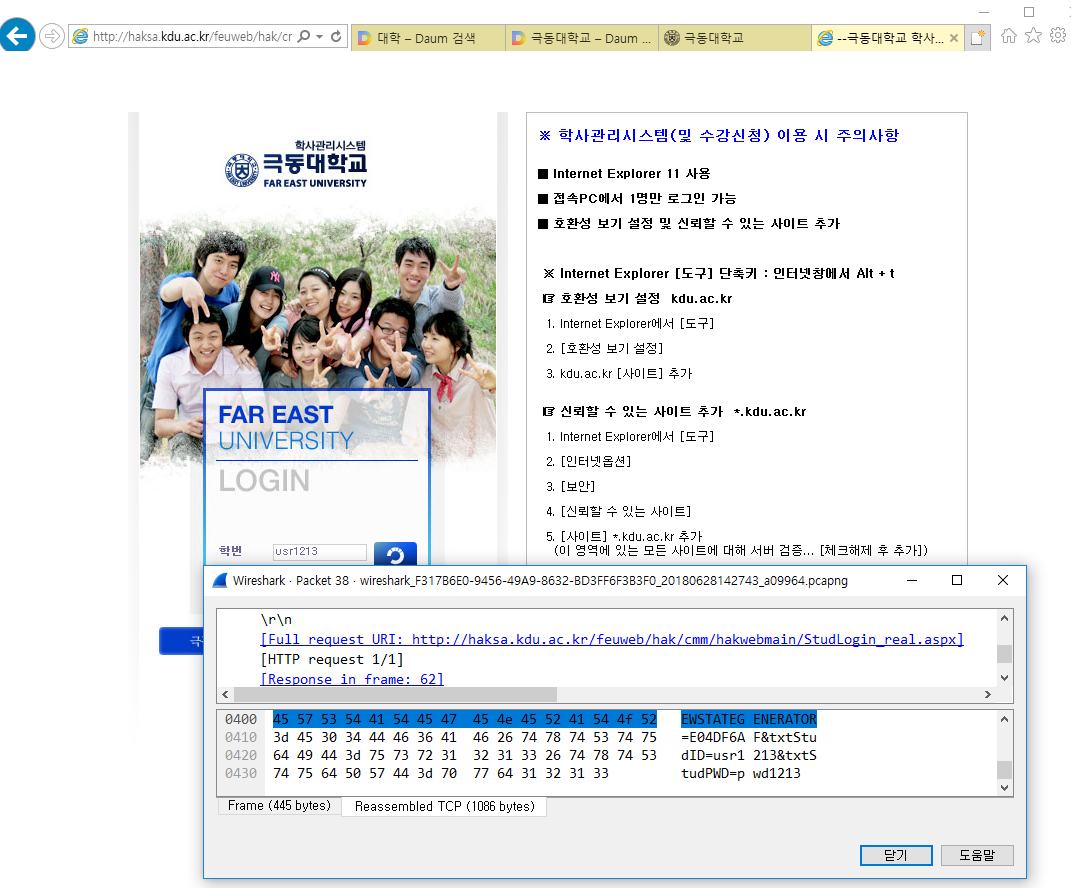
Task: Click the packet details vertical scrollbar thumb
Action: [x=1004, y=654]
